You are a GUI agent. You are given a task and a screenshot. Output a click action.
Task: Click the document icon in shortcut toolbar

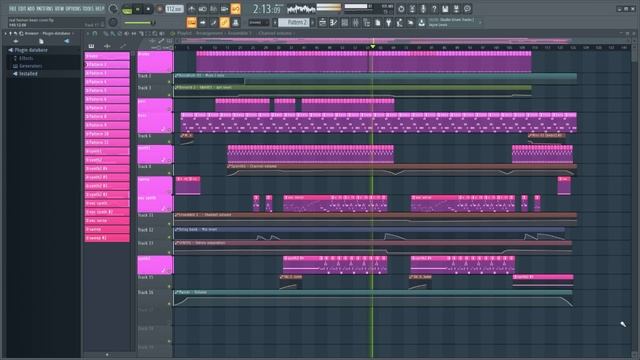coord(378,22)
